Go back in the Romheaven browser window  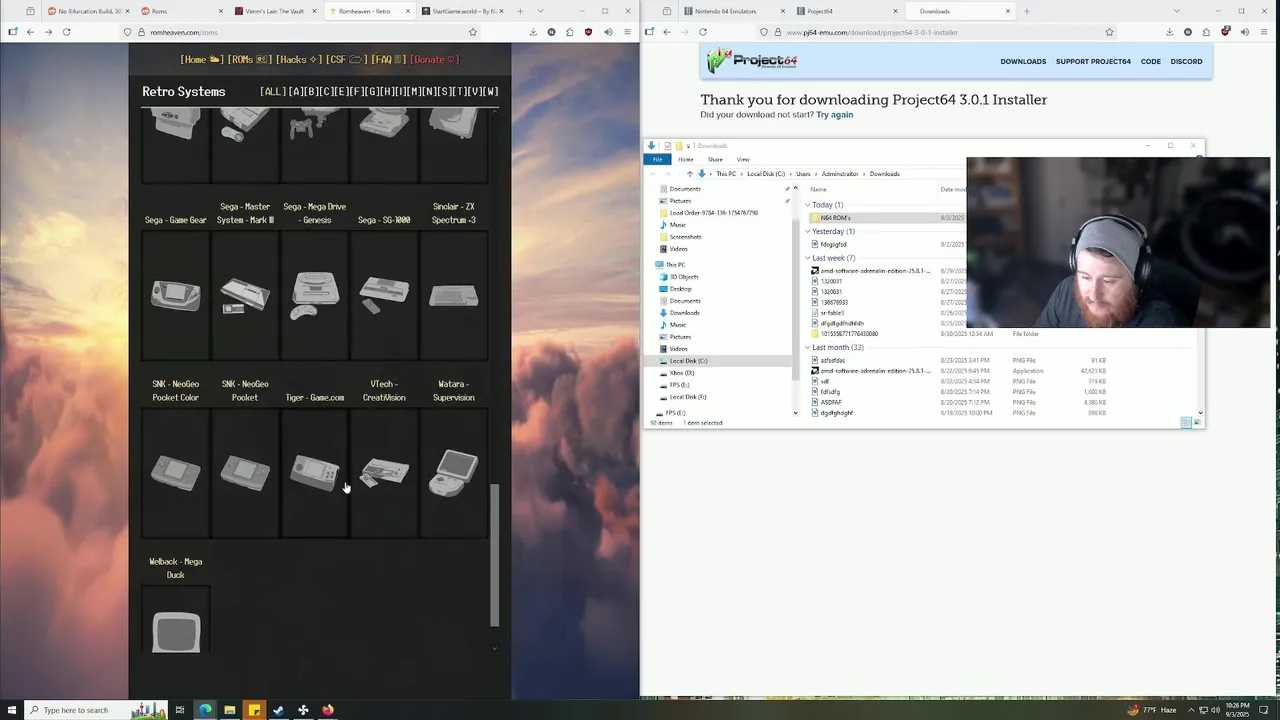tap(30, 32)
